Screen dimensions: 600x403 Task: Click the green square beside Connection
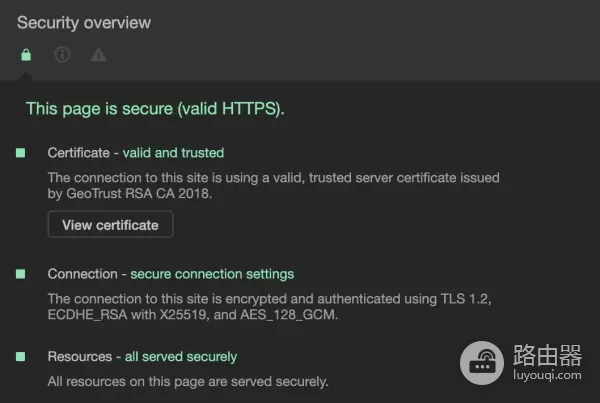point(20,274)
